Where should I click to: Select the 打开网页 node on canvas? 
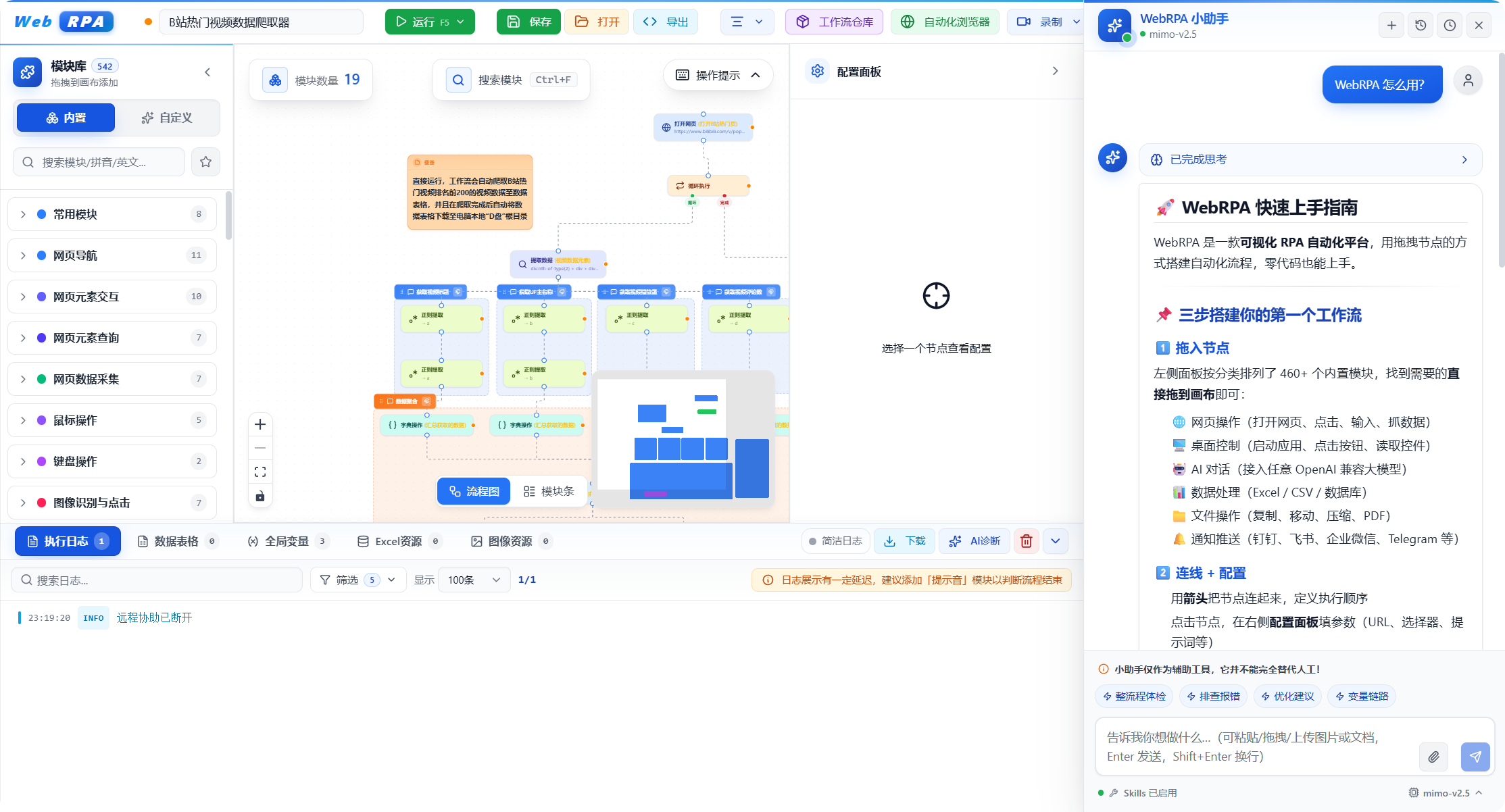click(x=704, y=127)
